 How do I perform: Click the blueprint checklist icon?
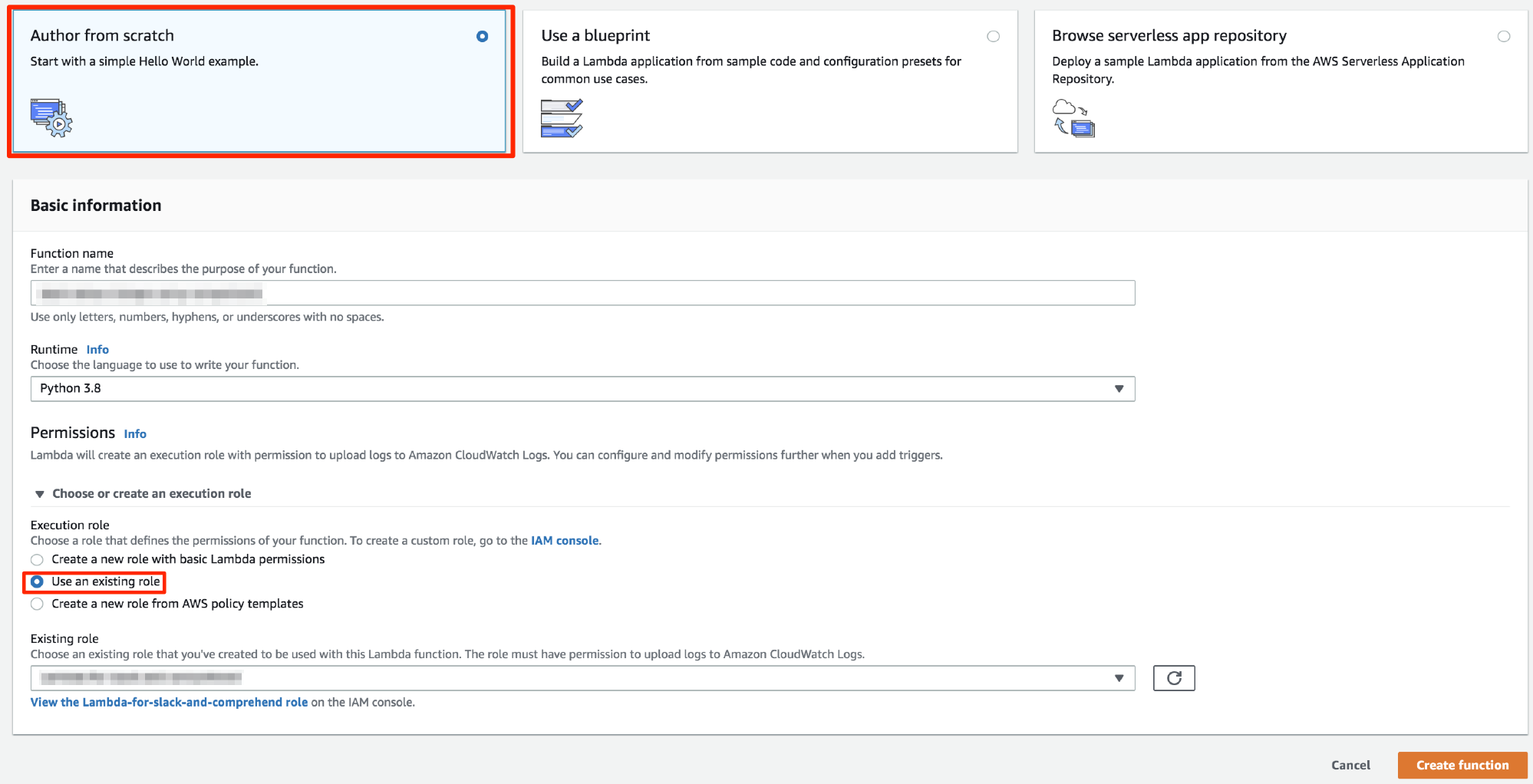(562, 118)
